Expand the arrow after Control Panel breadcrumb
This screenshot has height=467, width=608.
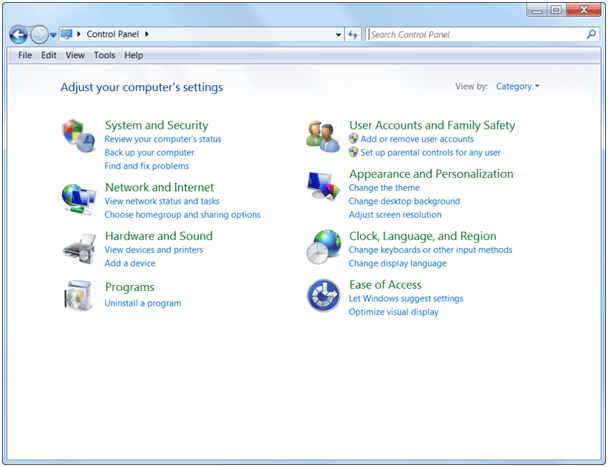click(x=147, y=34)
